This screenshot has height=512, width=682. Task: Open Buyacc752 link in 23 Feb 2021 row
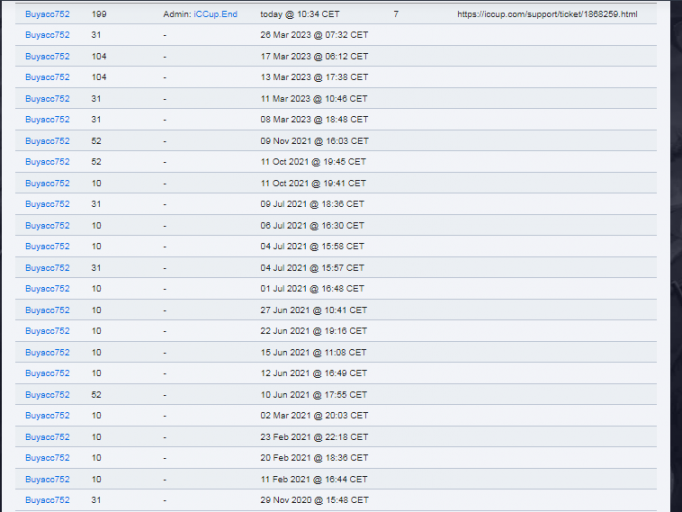(x=47, y=437)
